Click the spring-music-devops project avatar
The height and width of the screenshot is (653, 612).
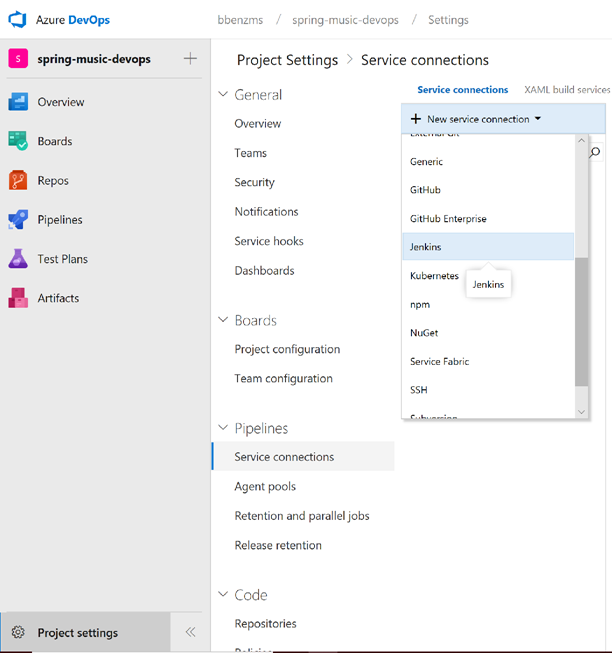[x=18, y=58]
